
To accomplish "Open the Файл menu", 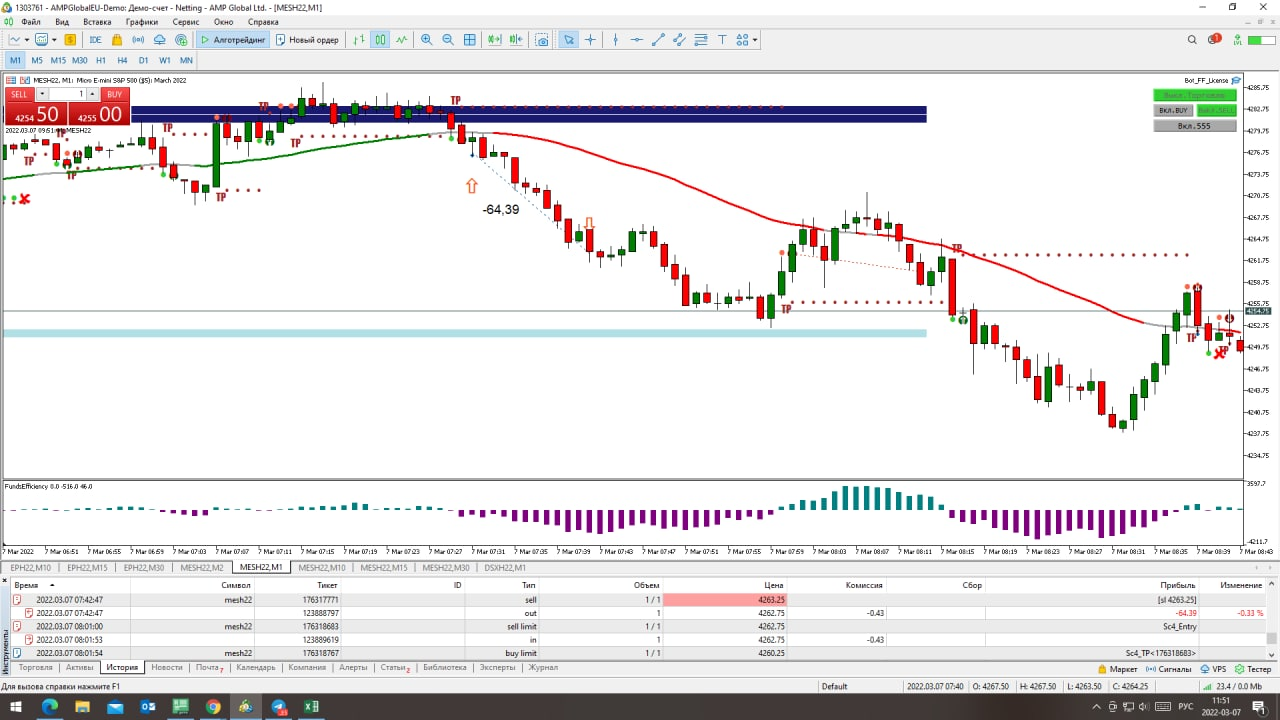I will [30, 21].
